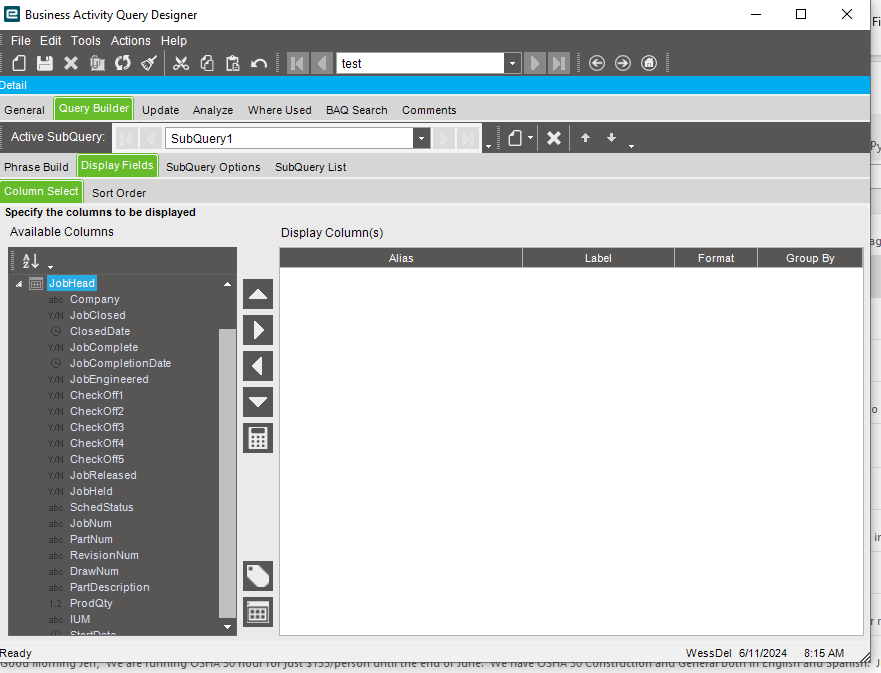881x673 pixels.
Task: Refresh using the circular arrows icon
Action: (x=123, y=63)
